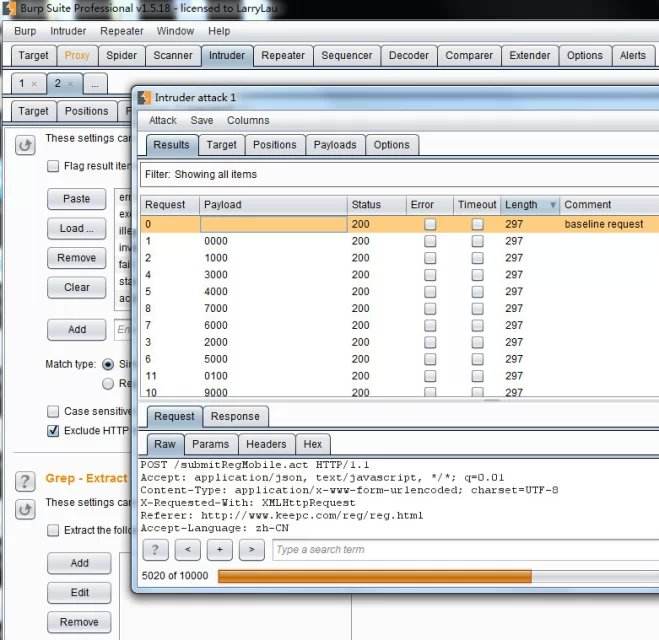Open help question mark icon beside Grep - Extract
This screenshot has height=640, width=659.
[x=25, y=481]
